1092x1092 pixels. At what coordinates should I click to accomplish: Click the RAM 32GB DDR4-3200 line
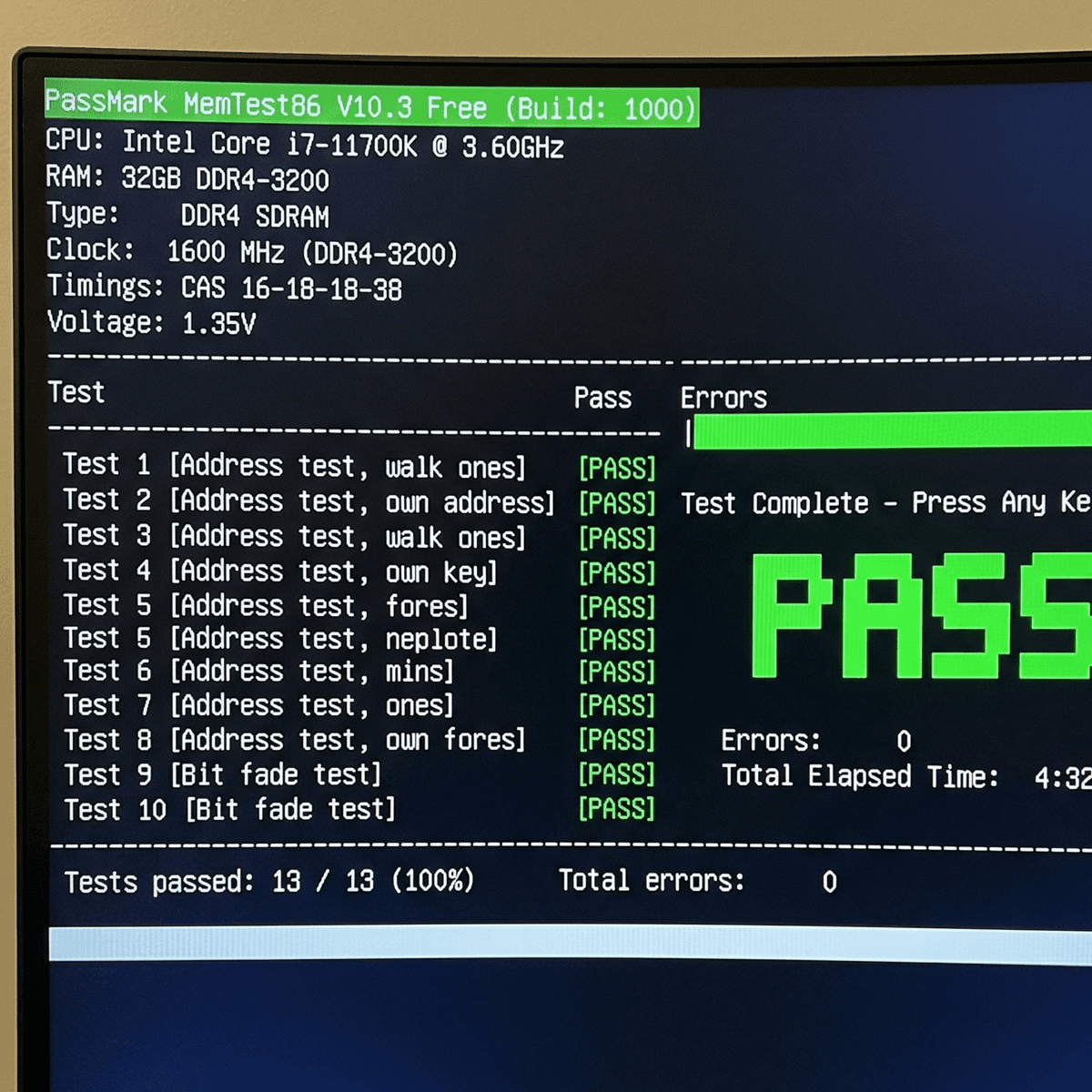coord(187,178)
